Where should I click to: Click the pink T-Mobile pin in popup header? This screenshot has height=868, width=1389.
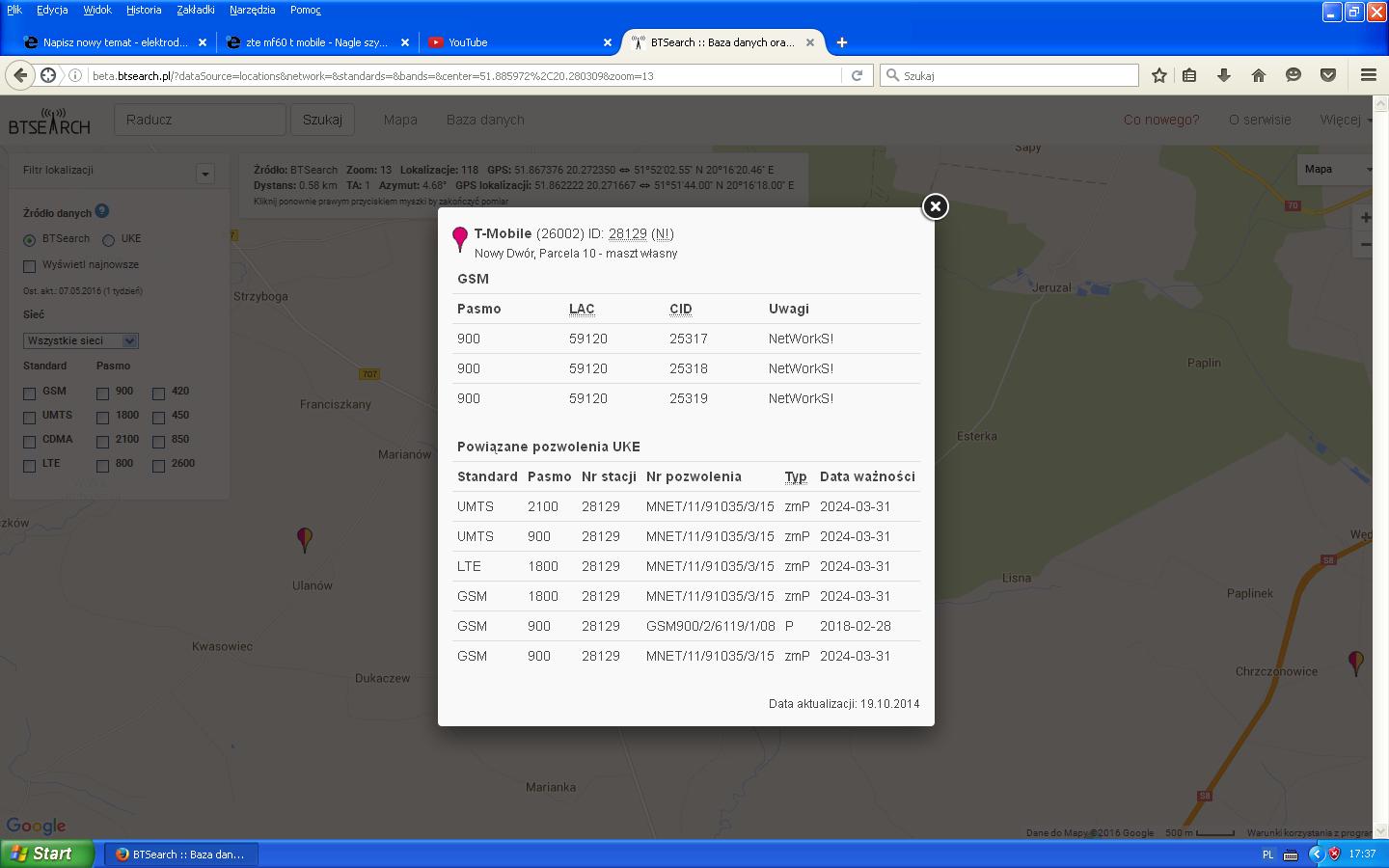click(x=460, y=239)
